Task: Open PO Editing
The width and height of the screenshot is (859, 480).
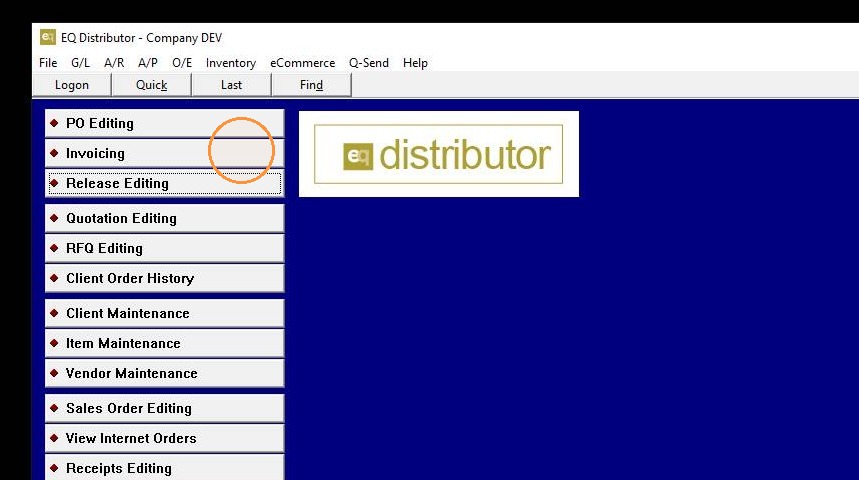Action: pos(165,123)
